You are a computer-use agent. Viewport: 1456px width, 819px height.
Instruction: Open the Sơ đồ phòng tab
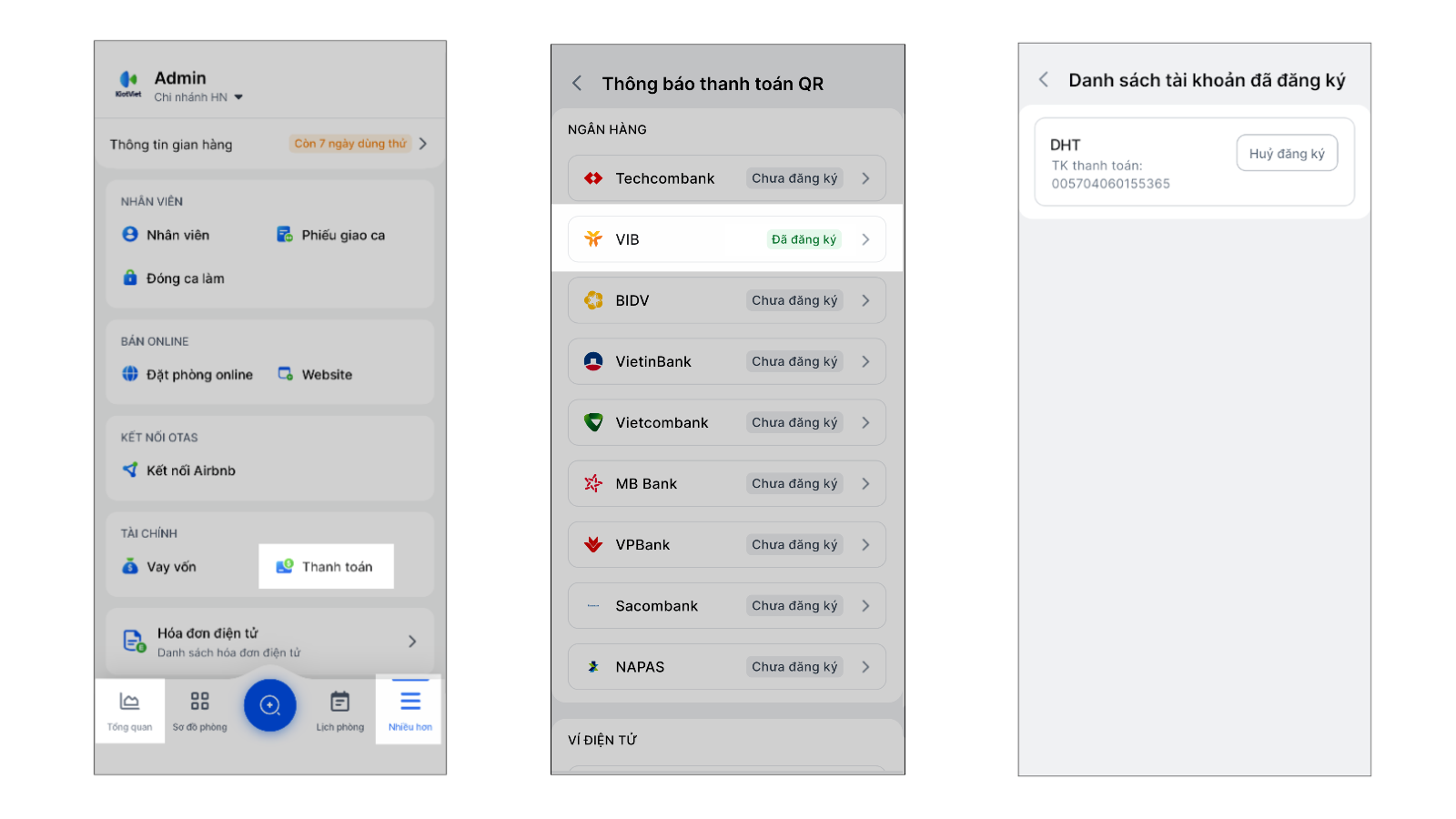[x=200, y=710]
